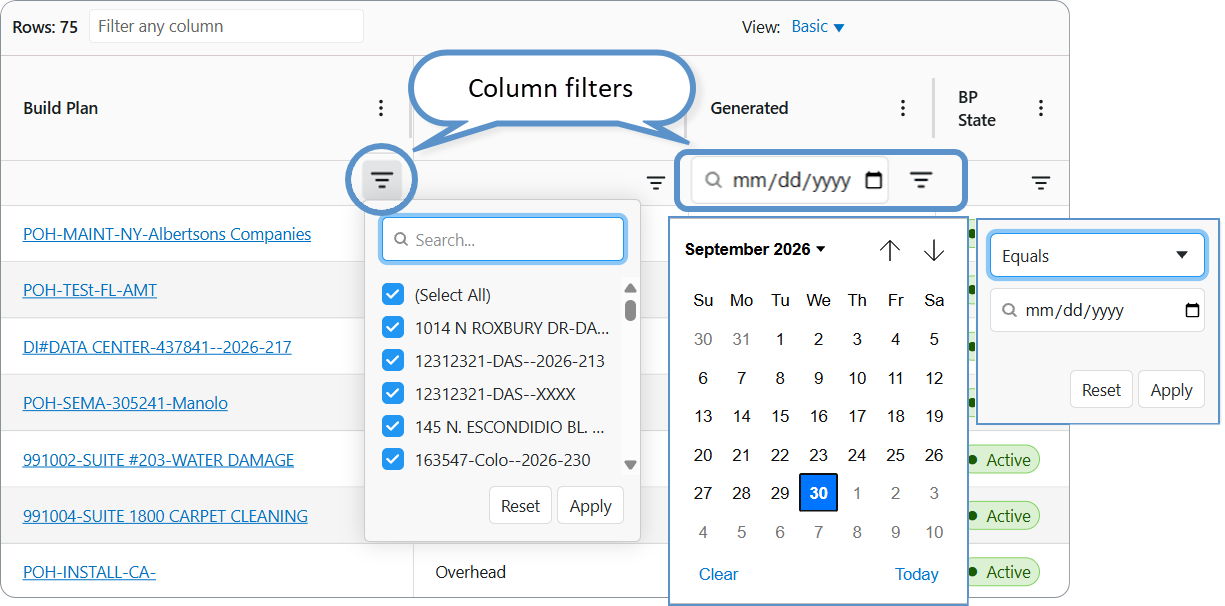Click the Generated column header
The width and height of the screenshot is (1225, 606).
tap(749, 108)
